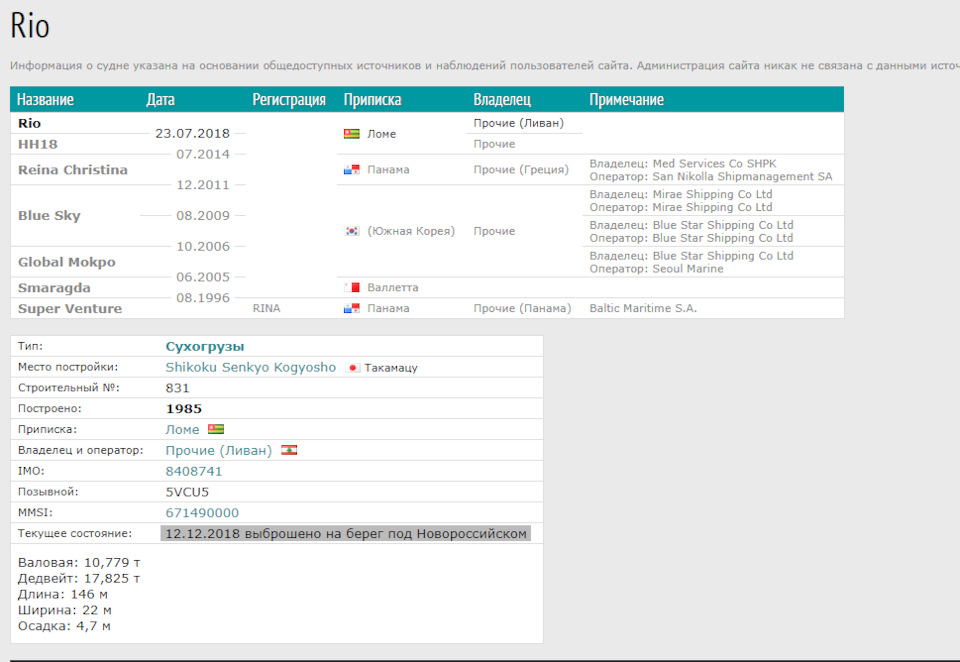Click the call sign 5VCU5
The height and width of the screenshot is (662, 960).
pos(187,492)
